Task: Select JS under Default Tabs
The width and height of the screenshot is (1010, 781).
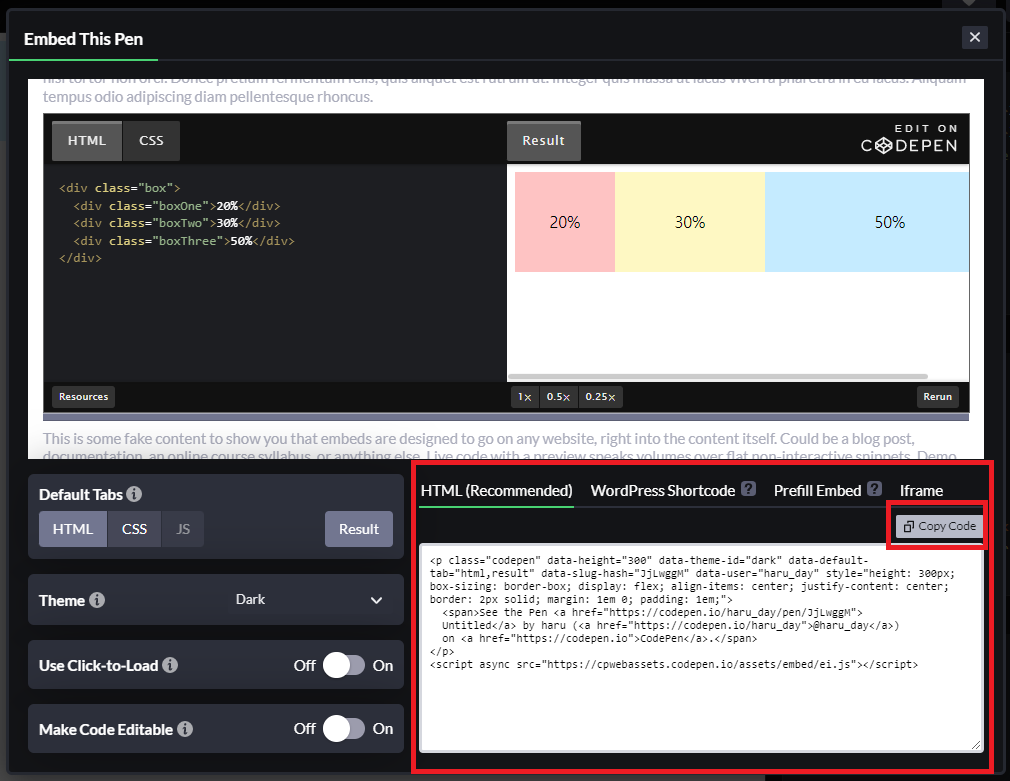Action: click(183, 529)
